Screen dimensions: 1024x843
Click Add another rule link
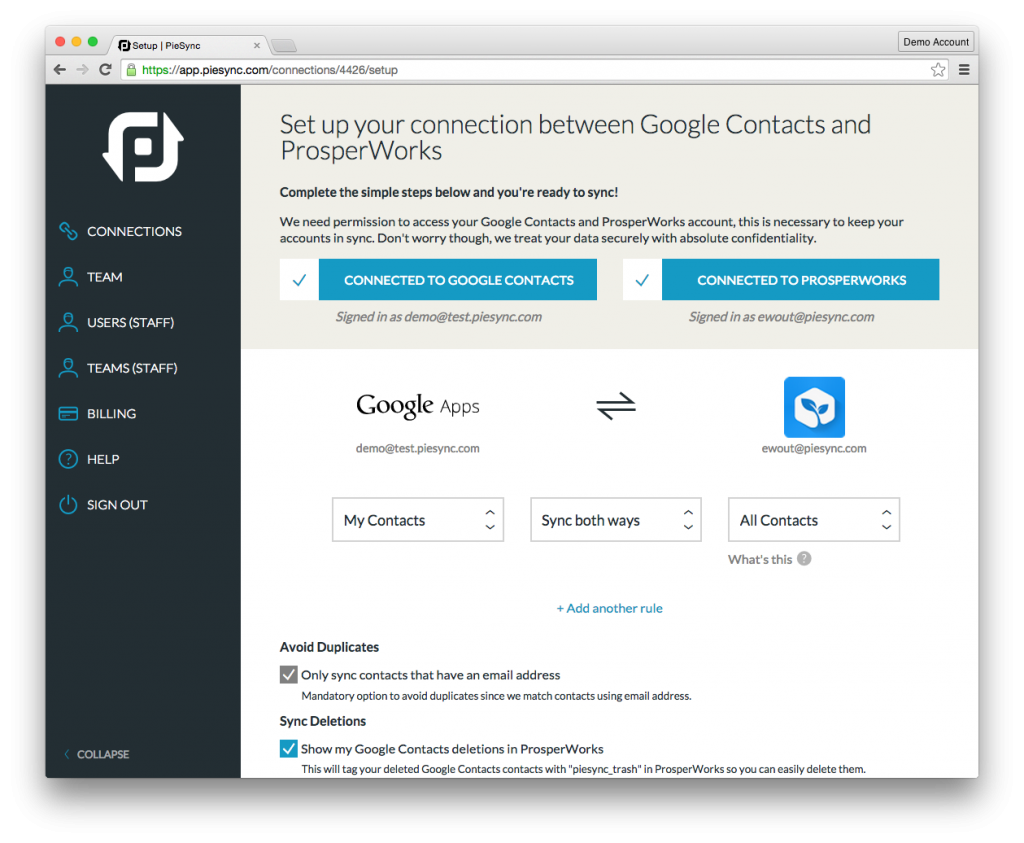[609, 609]
